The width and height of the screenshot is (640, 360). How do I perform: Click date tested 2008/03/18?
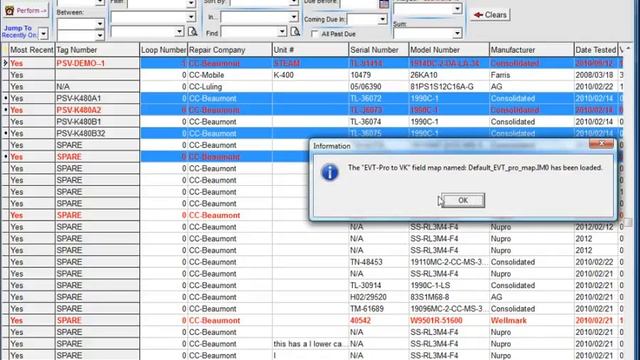[x=595, y=75]
